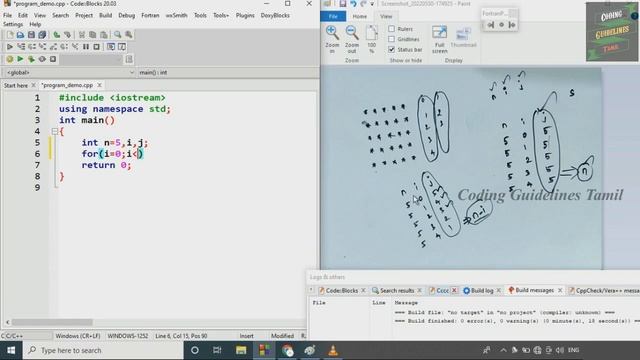
Task: Click Redo arrow in Paint title bar
Action: click(363, 4)
